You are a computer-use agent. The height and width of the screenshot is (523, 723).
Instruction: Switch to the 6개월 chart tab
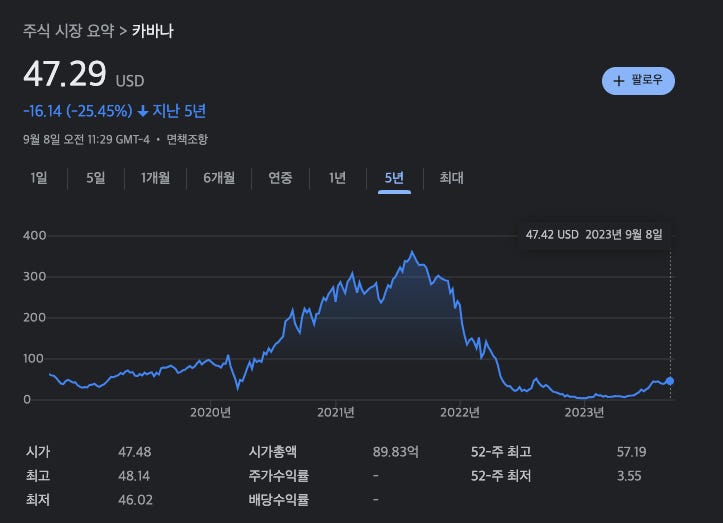[219, 178]
